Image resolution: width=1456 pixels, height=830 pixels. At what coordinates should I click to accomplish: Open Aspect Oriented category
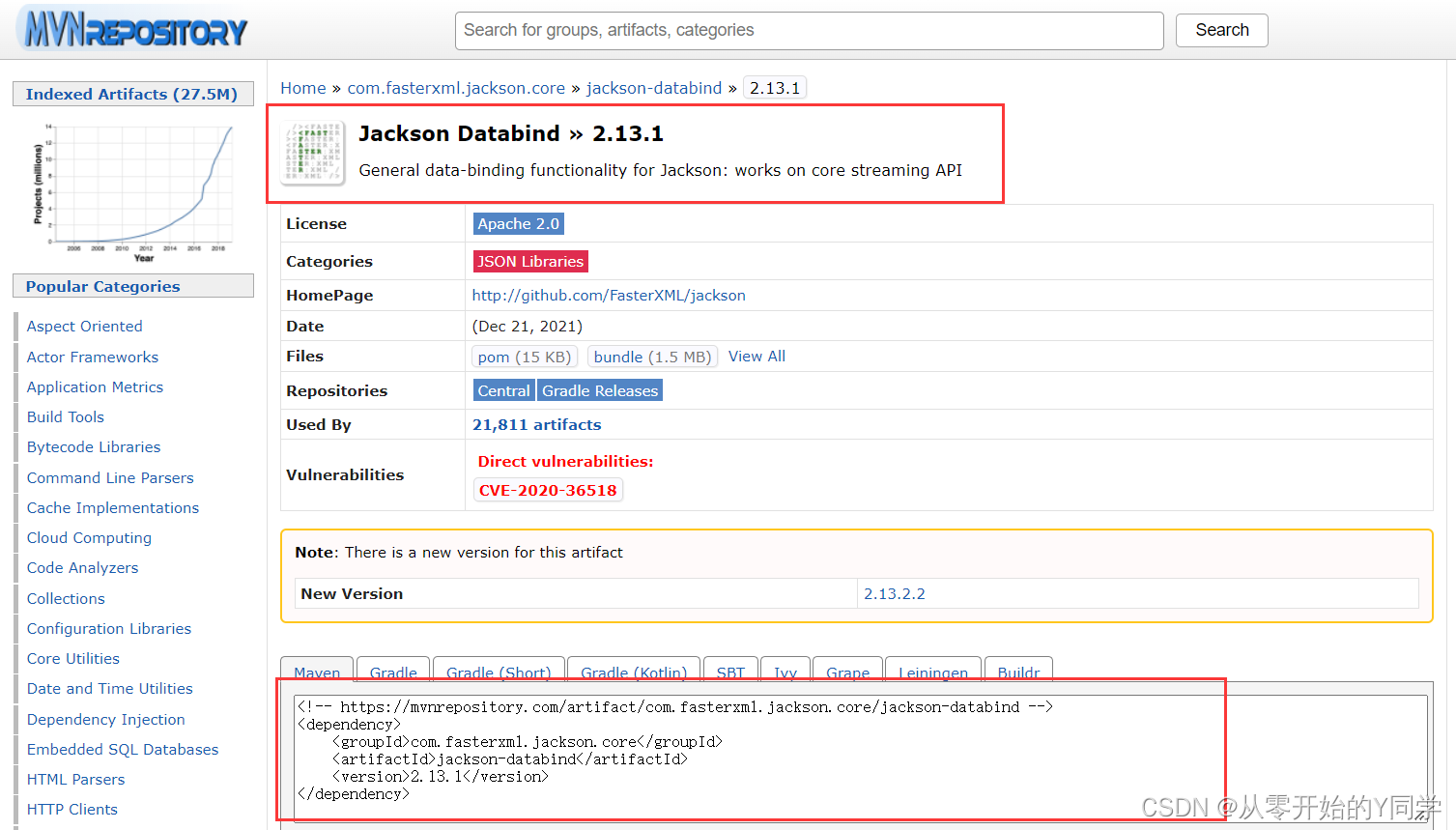(x=85, y=327)
